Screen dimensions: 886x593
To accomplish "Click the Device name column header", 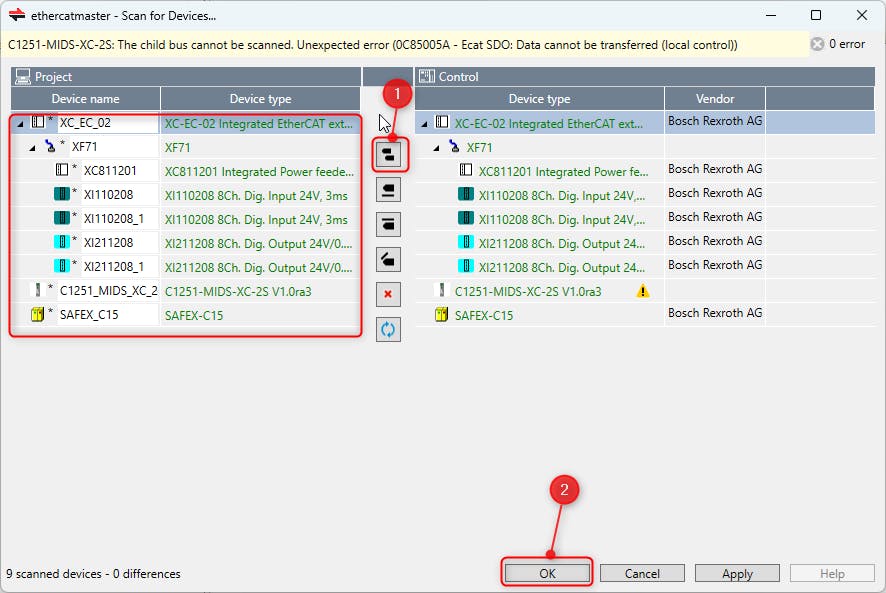I will tap(85, 99).
